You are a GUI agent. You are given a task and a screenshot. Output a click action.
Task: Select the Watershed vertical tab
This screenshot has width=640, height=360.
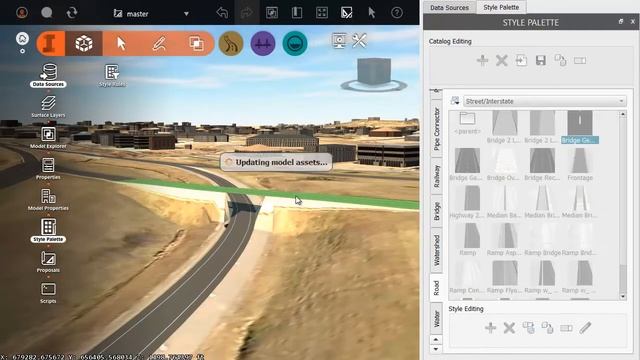pyautogui.click(x=437, y=250)
